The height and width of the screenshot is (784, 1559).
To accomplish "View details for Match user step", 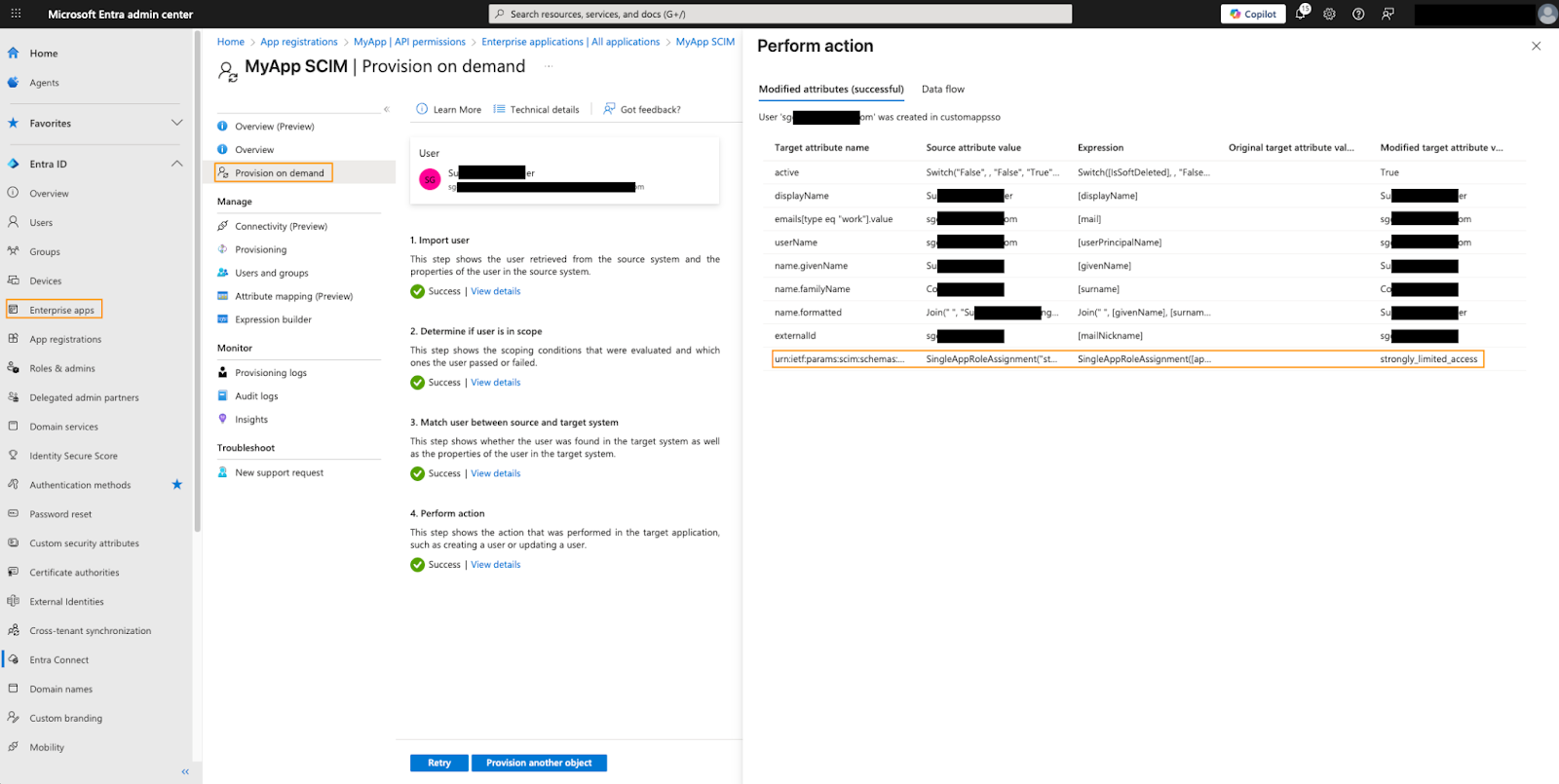I will click(x=496, y=474).
